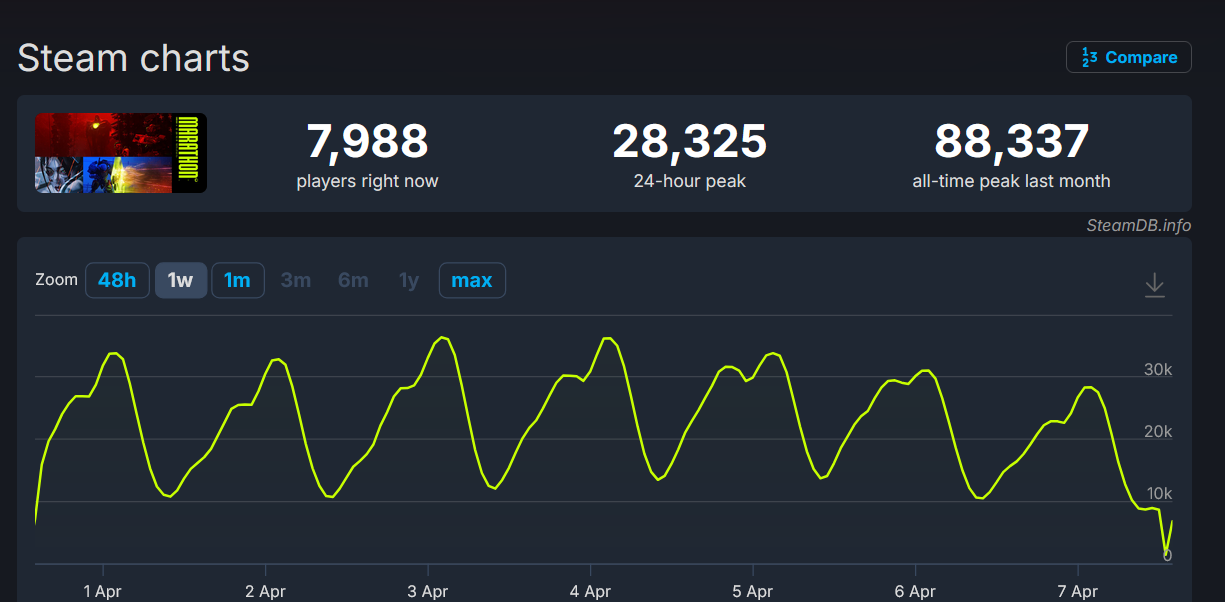Click the 5 Apr axis label
This screenshot has width=1225, height=602.
[x=753, y=591]
